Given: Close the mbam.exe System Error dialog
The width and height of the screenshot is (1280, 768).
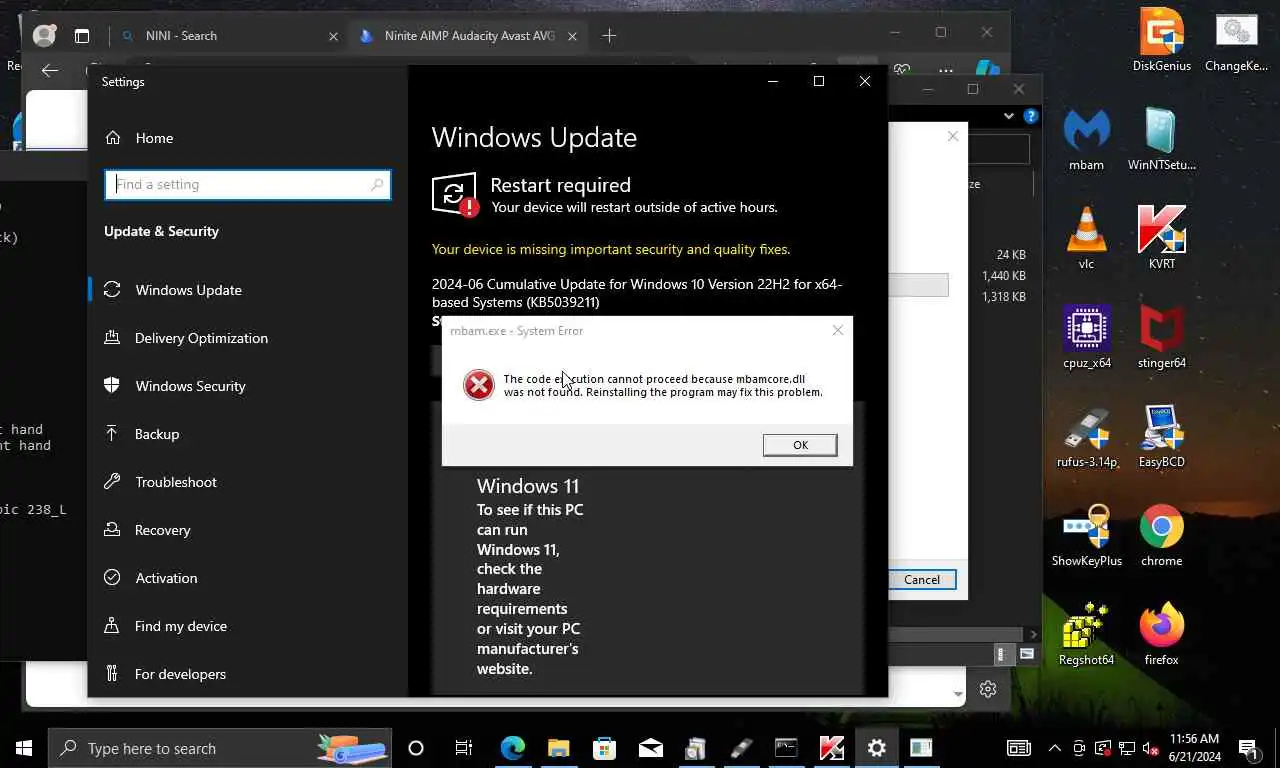Looking at the screenshot, I should (838, 331).
